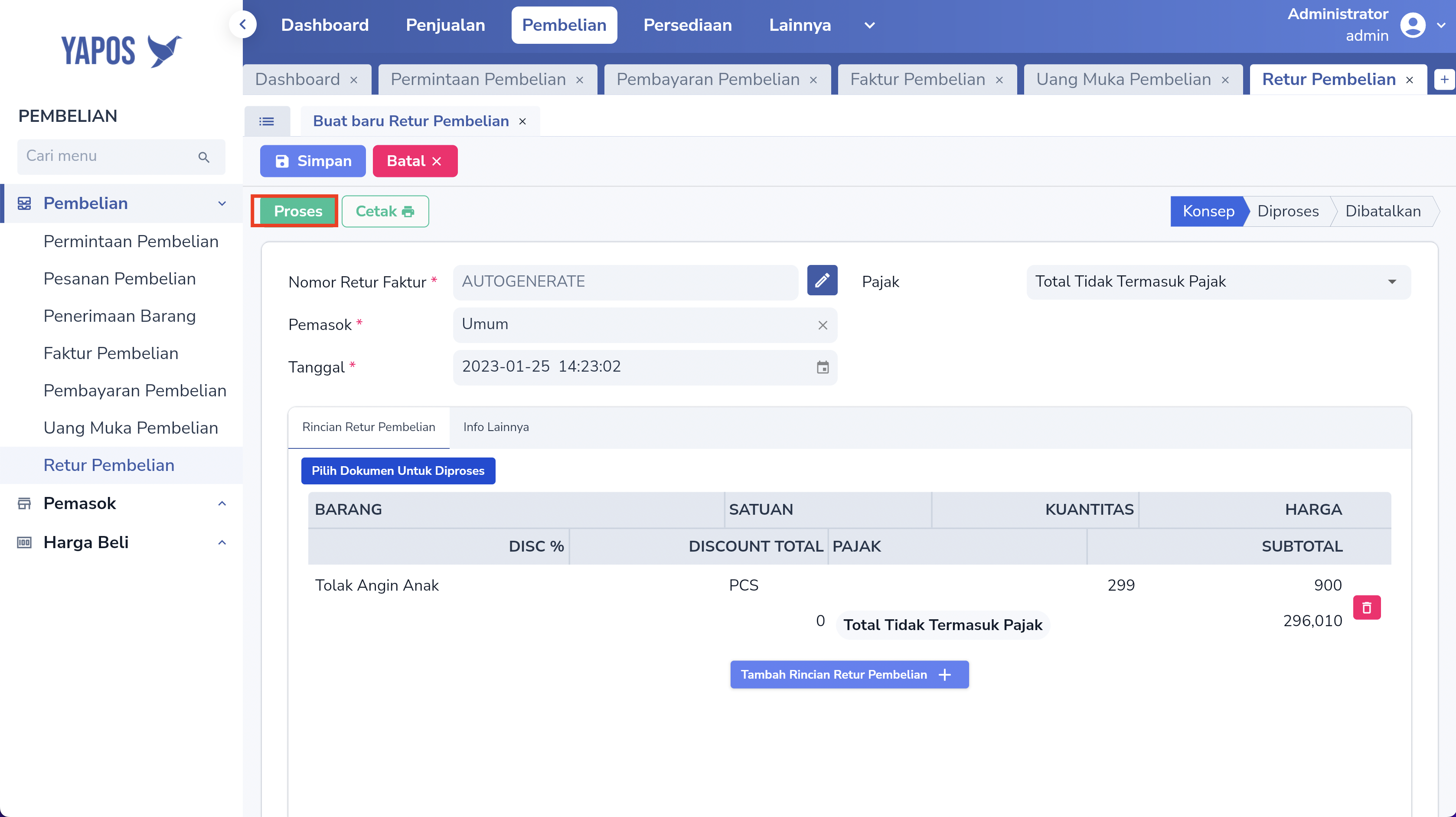Open the Persediaan top menu
Screen dimensions: 1456x817
[687, 26]
